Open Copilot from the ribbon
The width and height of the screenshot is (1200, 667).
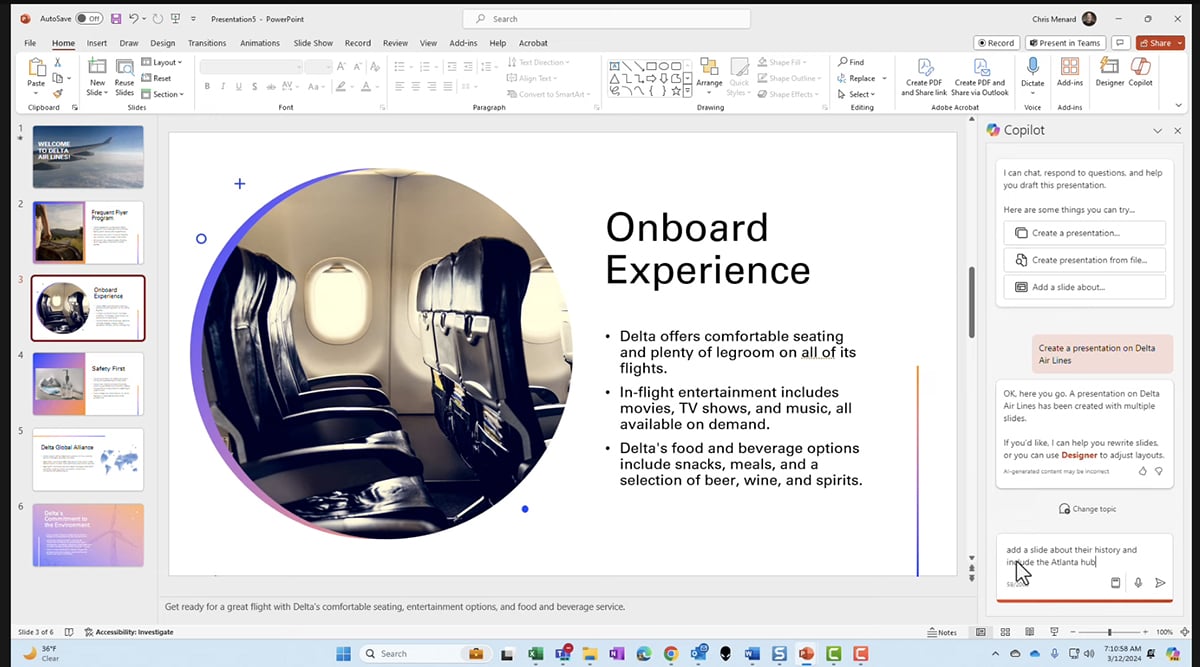click(x=1141, y=78)
